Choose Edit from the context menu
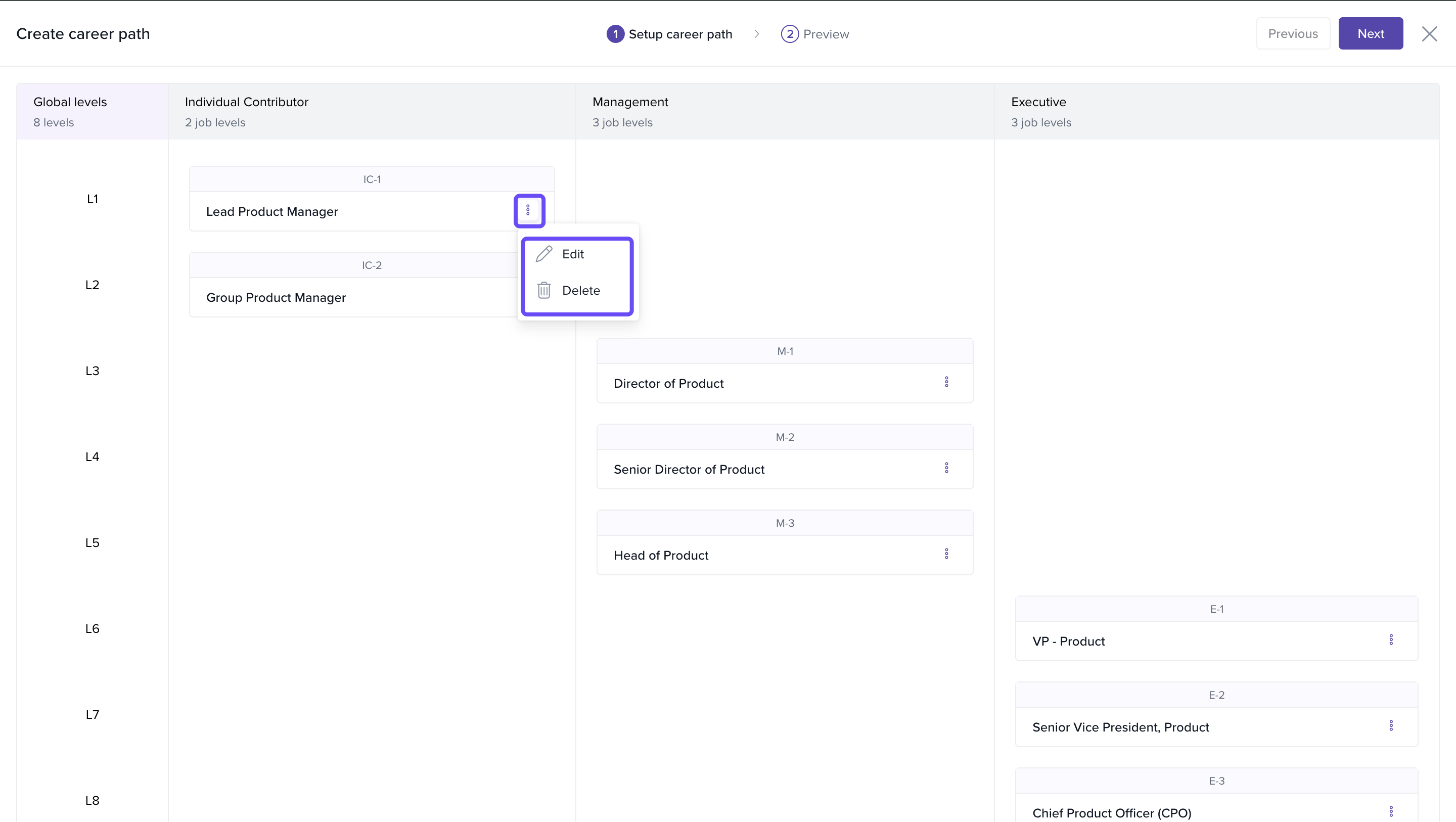This screenshot has height=822, width=1456. pos(573,254)
